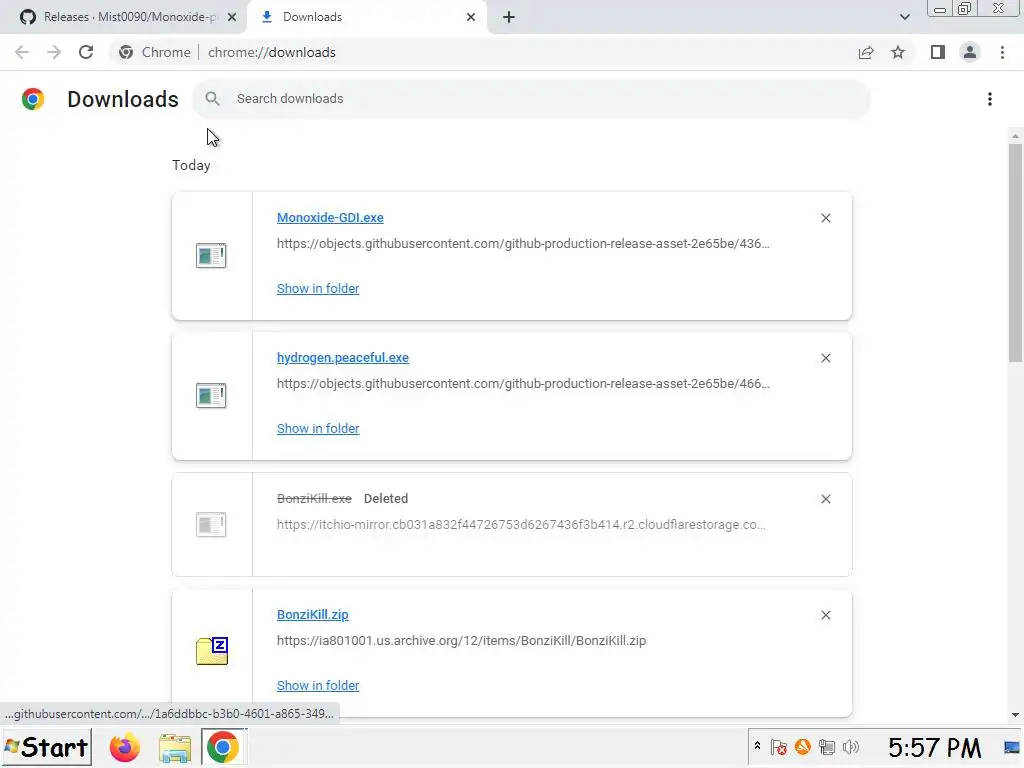This screenshot has width=1024, height=768.
Task: Bookmark this page with the star
Action: tap(898, 52)
